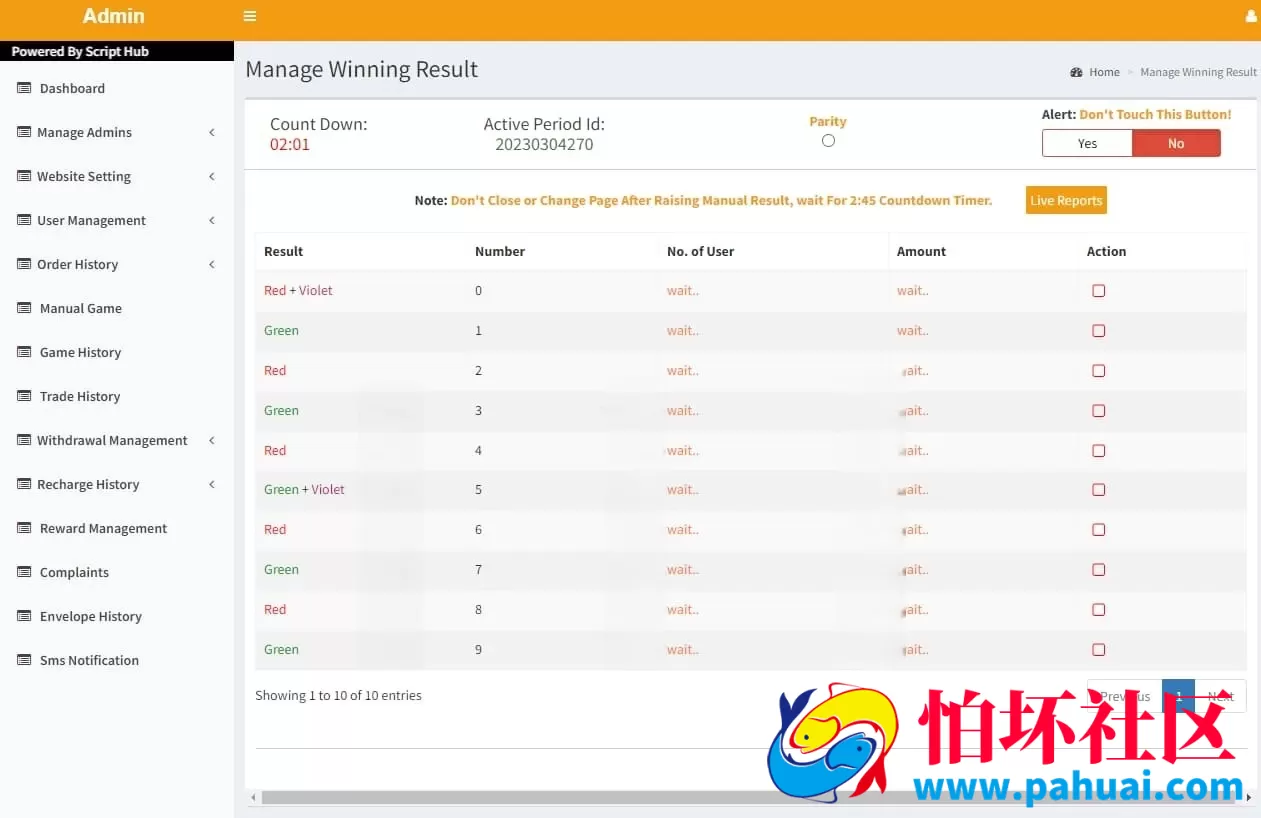Check the action box for number 5
Image resolution: width=1261 pixels, height=818 pixels.
[x=1099, y=490]
